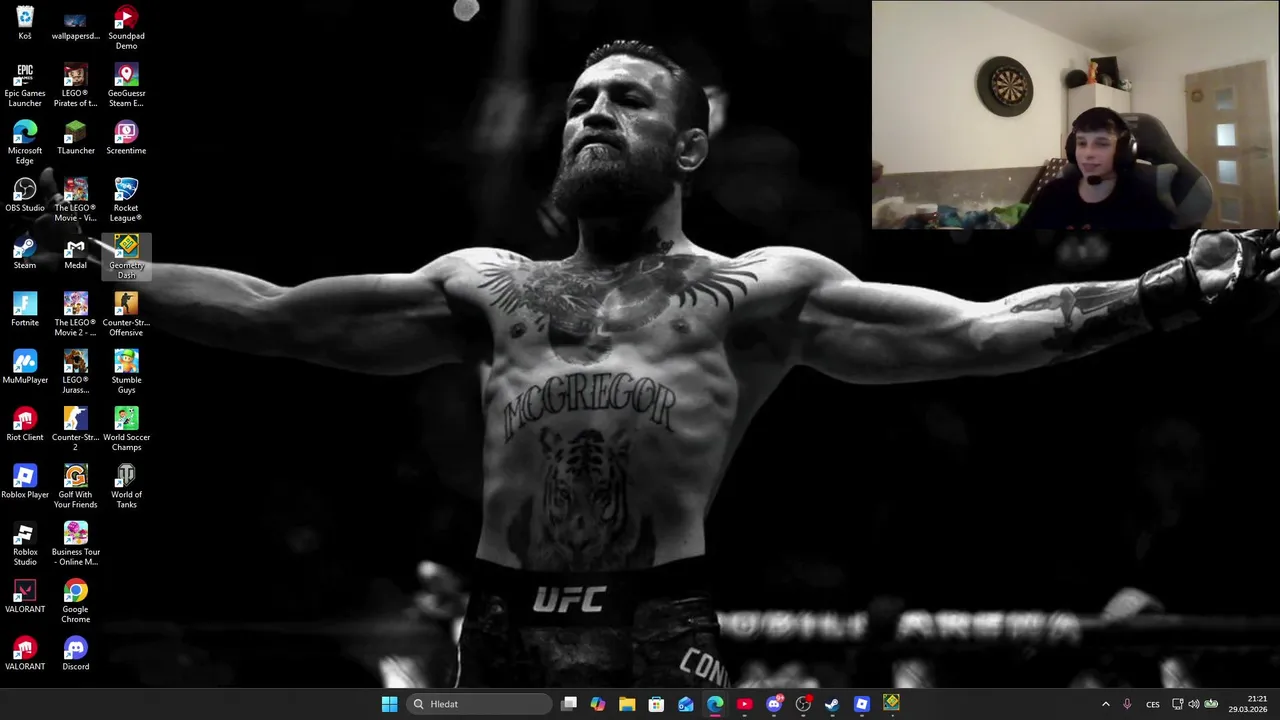Click the battery tray icon
1280x720 pixels.
tap(1211, 704)
